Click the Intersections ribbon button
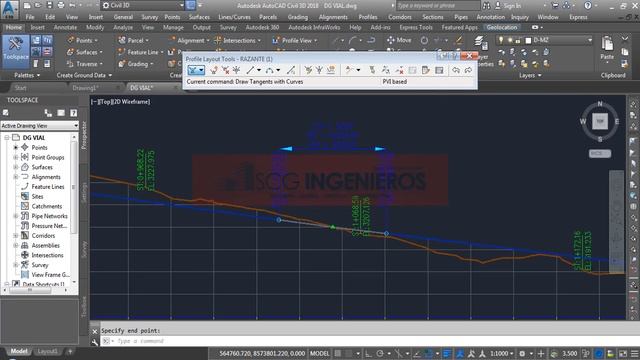 pyautogui.click(x=238, y=40)
